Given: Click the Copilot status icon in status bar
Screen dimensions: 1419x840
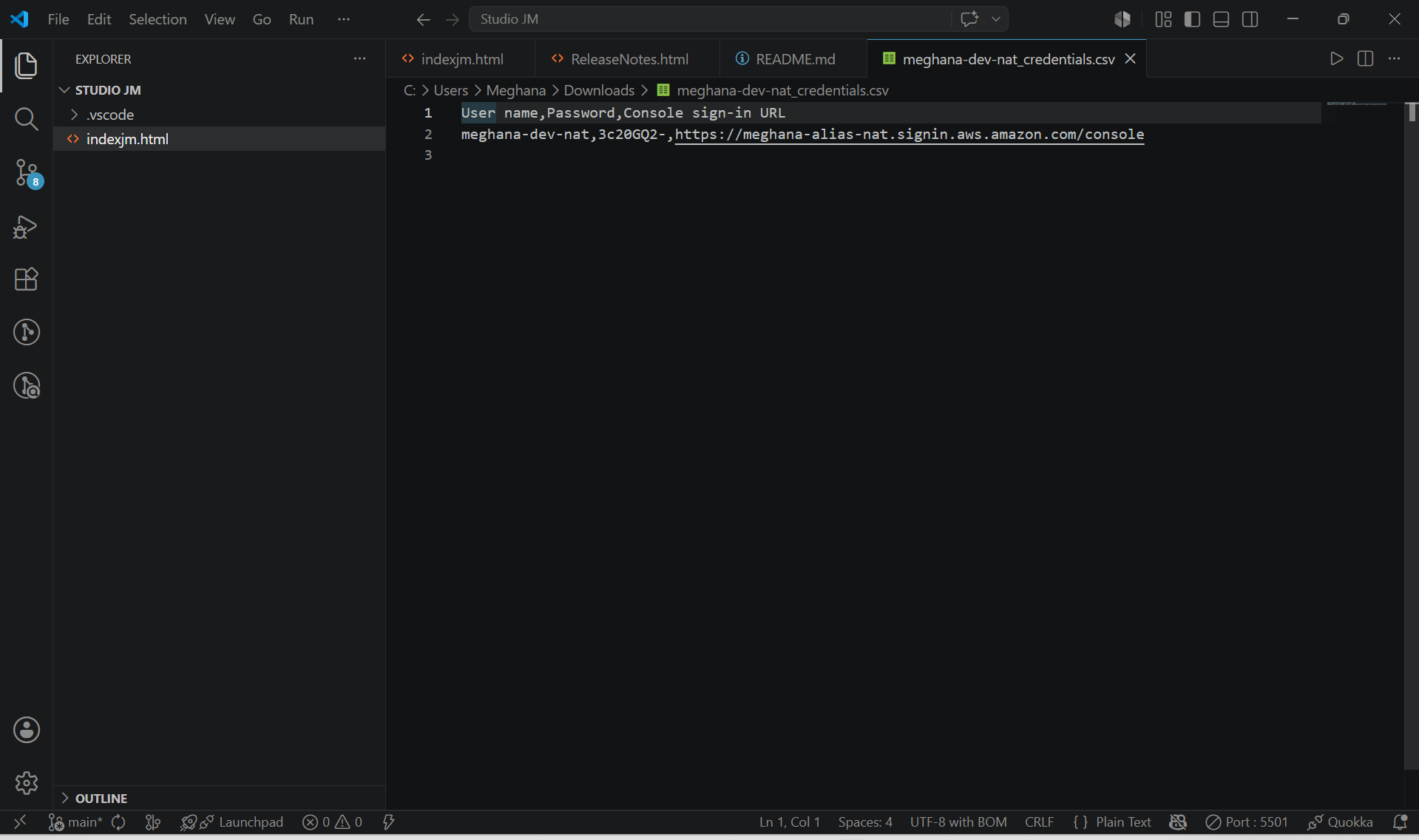Looking at the screenshot, I should [x=1178, y=822].
